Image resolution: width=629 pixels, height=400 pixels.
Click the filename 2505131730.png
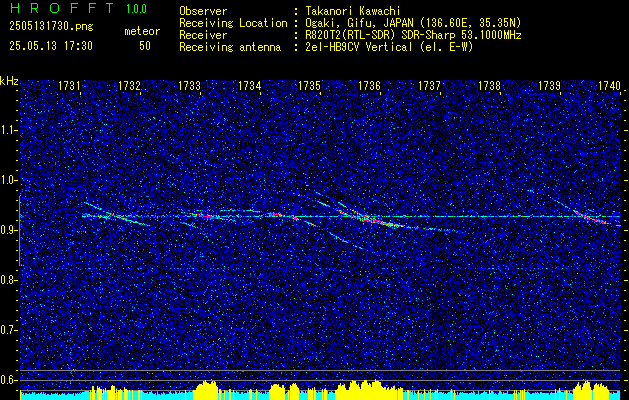pyautogui.click(x=51, y=27)
